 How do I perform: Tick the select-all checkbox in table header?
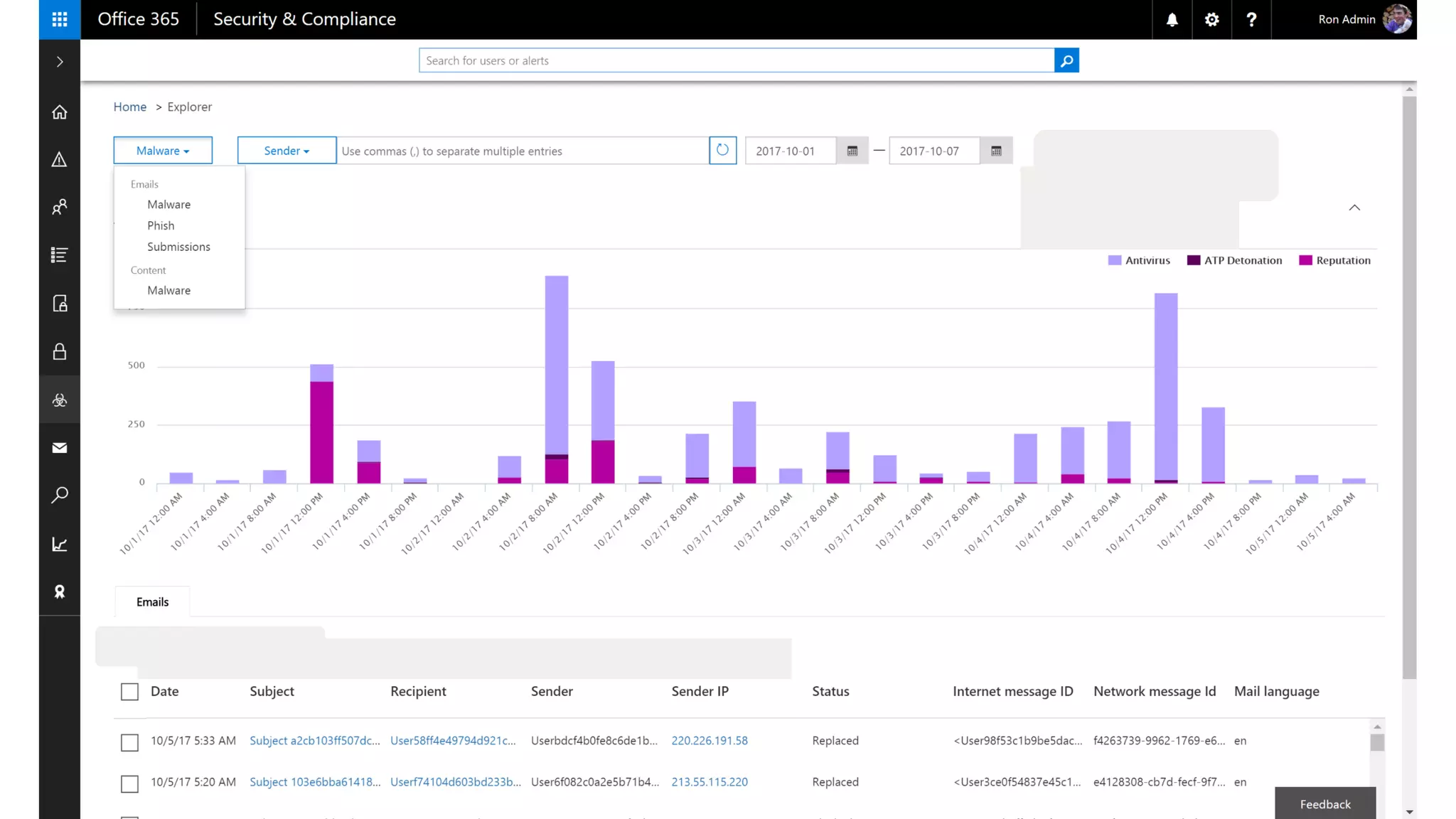129,692
